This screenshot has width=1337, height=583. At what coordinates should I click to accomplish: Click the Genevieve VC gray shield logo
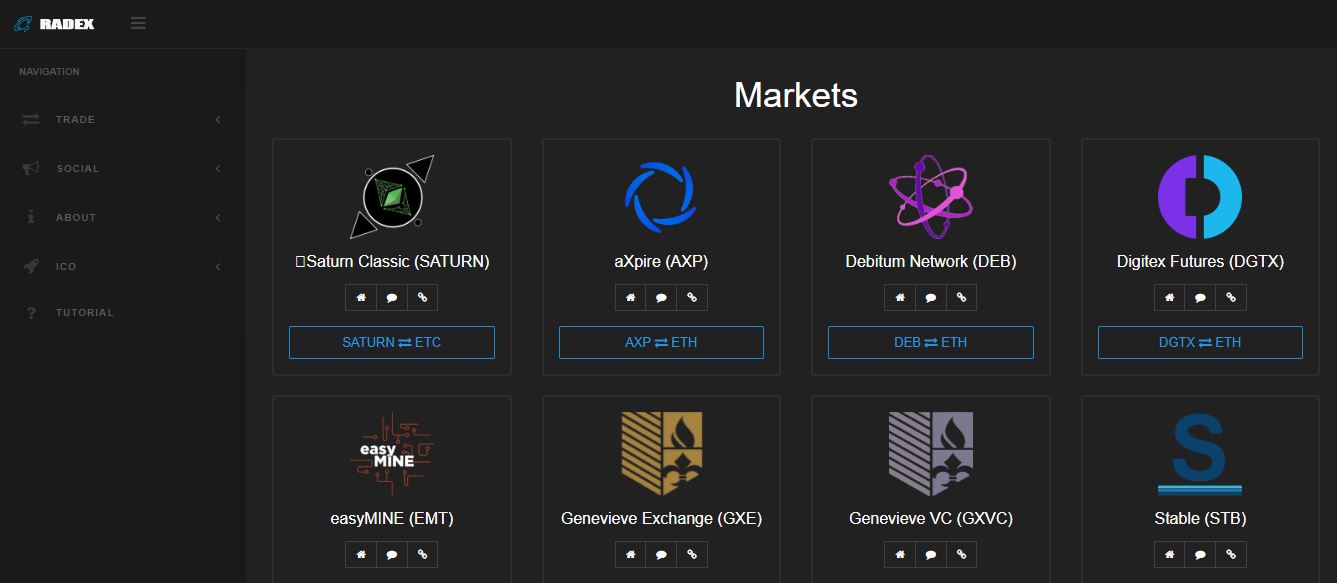tap(931, 454)
